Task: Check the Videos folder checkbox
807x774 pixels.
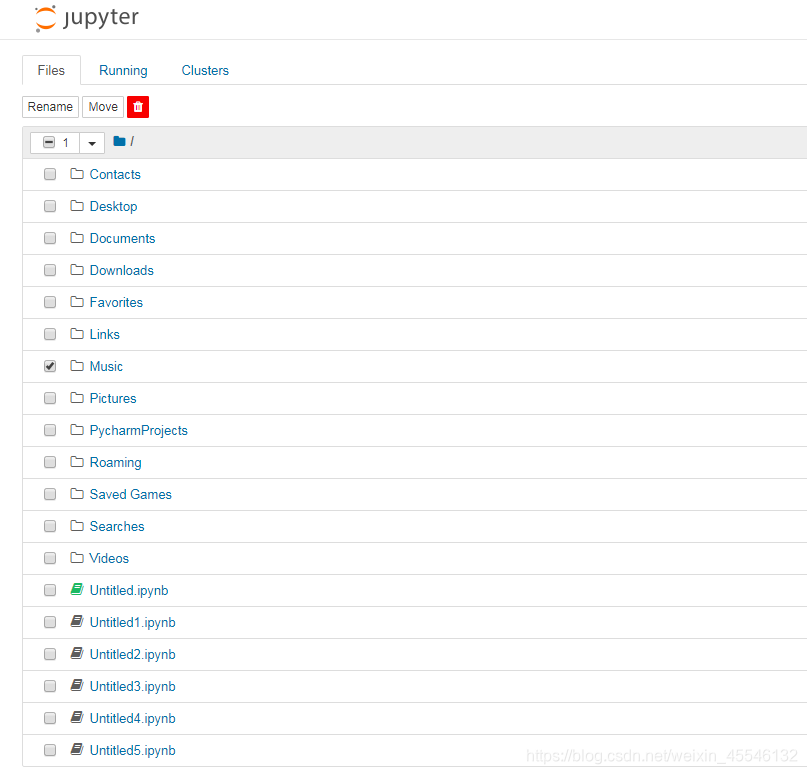Action: [x=50, y=558]
